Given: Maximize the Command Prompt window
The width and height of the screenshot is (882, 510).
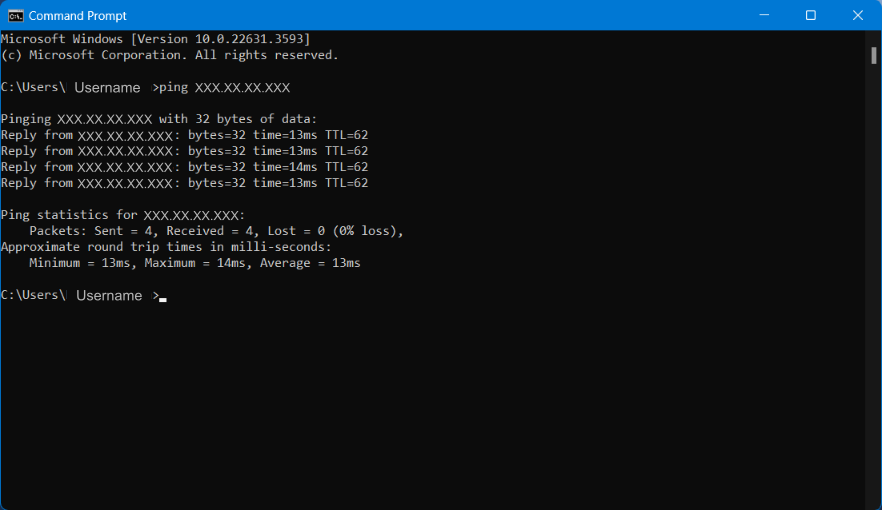Looking at the screenshot, I should (811, 15).
